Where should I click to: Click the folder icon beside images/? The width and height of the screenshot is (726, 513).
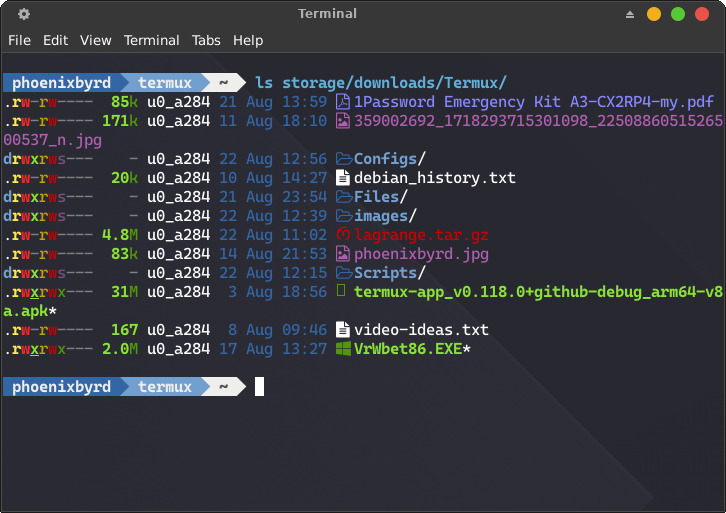pyautogui.click(x=344, y=216)
